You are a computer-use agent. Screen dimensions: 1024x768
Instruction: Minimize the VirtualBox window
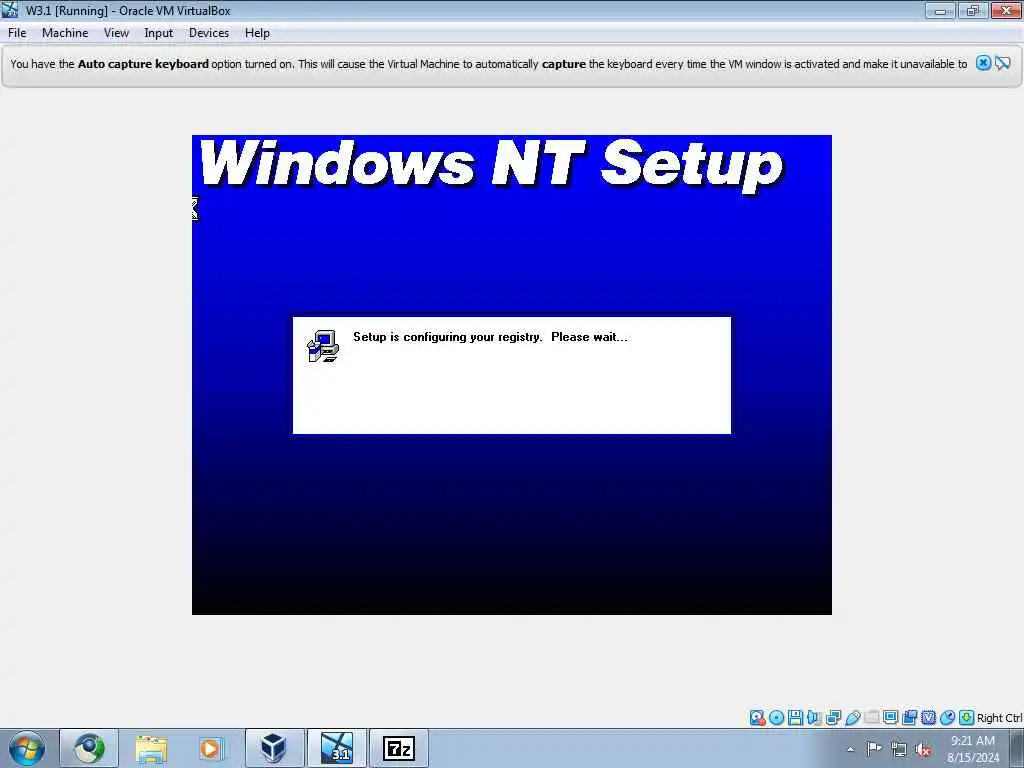pyautogui.click(x=940, y=10)
